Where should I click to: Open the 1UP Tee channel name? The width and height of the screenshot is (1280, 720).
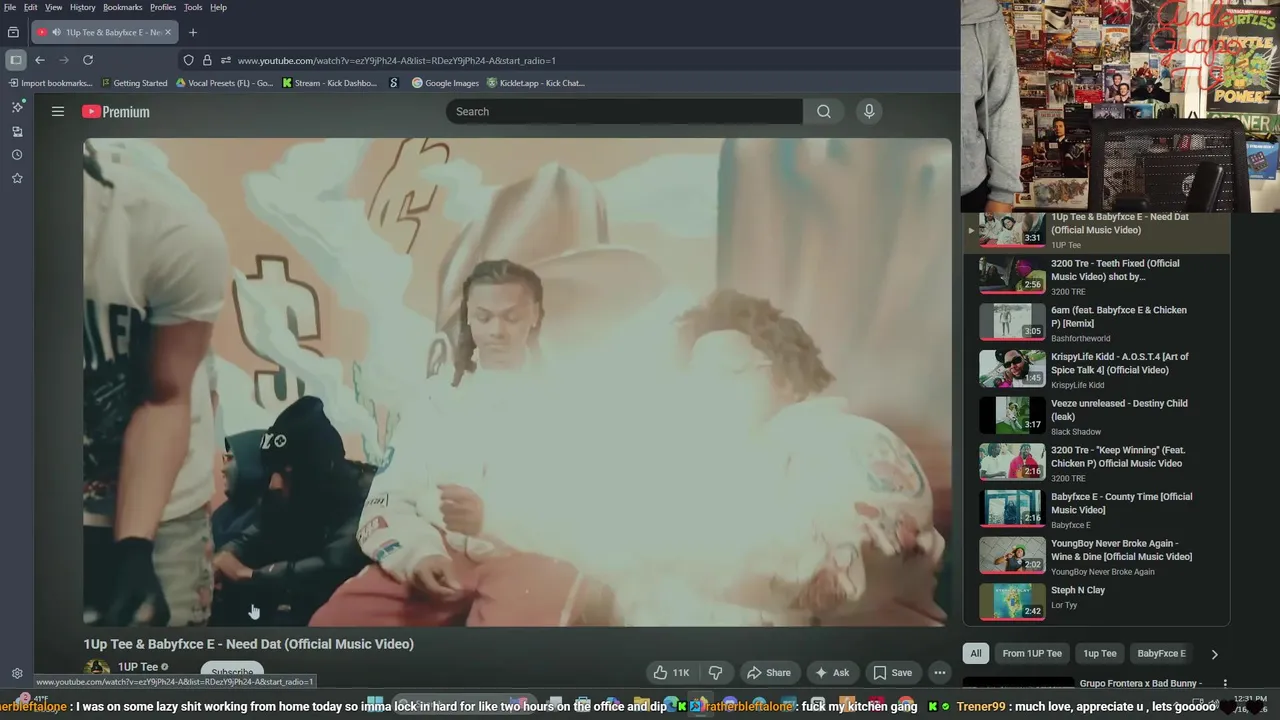pos(138,667)
